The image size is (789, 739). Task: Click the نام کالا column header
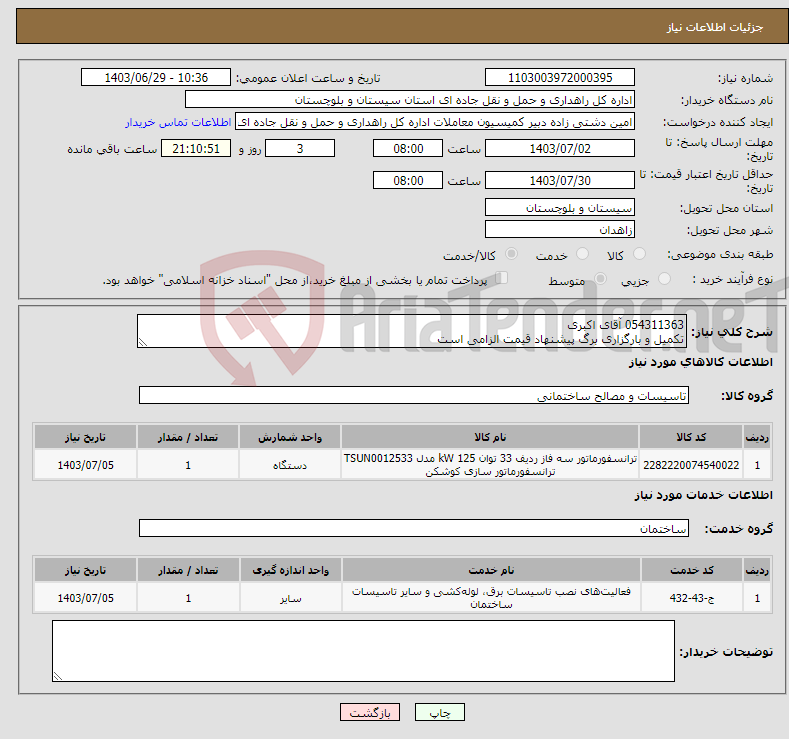(490, 437)
